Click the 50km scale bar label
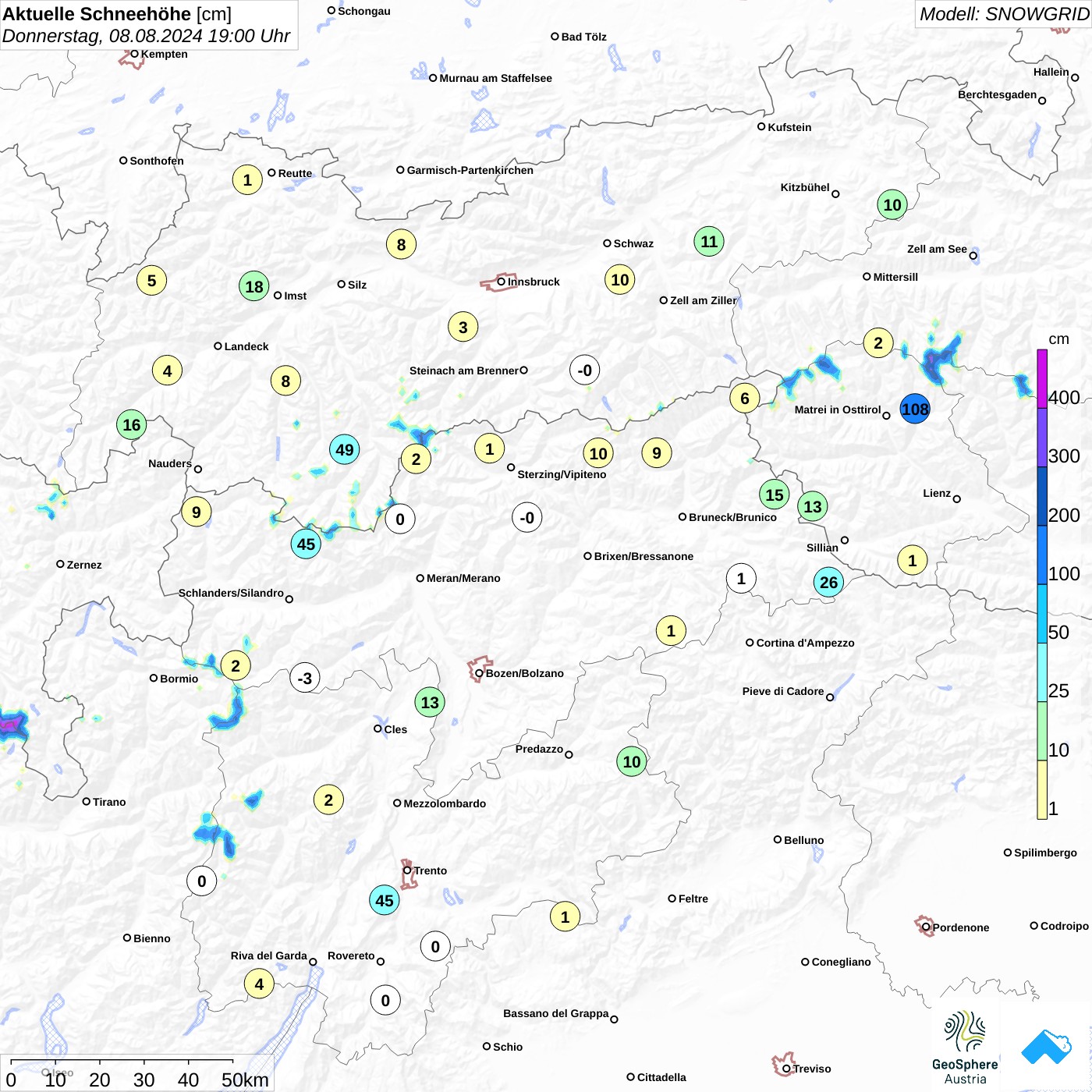Screen dimensions: 1092x1092 [x=245, y=1080]
